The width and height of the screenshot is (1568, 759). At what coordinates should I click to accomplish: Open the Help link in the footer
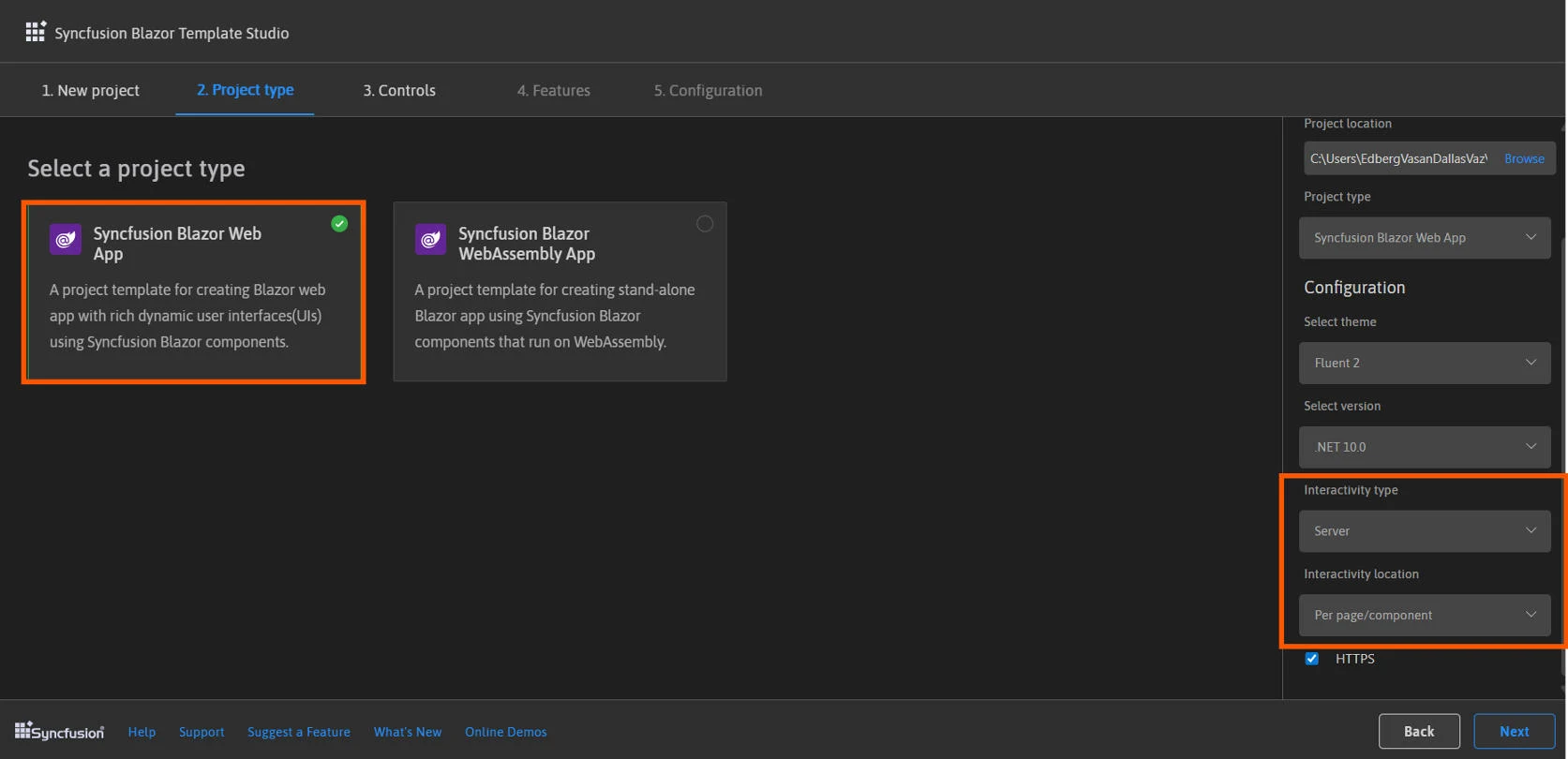[142, 732]
